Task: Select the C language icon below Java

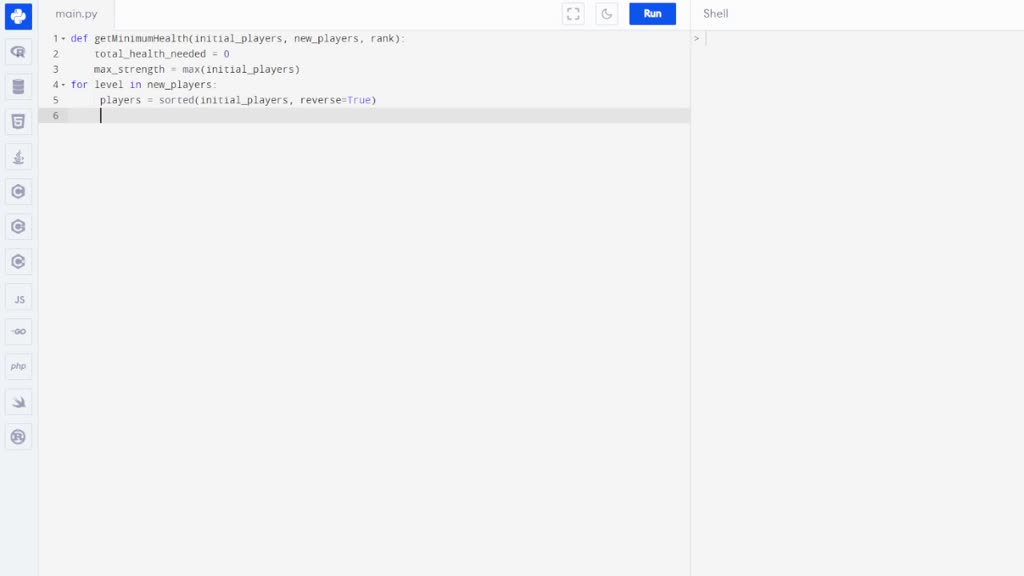Action: point(18,191)
